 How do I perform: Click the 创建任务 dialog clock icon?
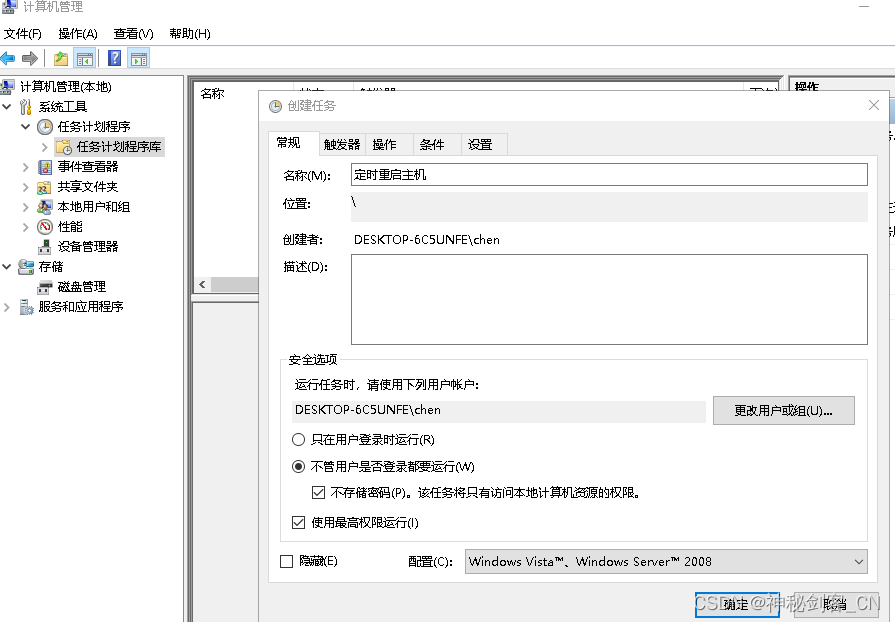tap(276, 106)
